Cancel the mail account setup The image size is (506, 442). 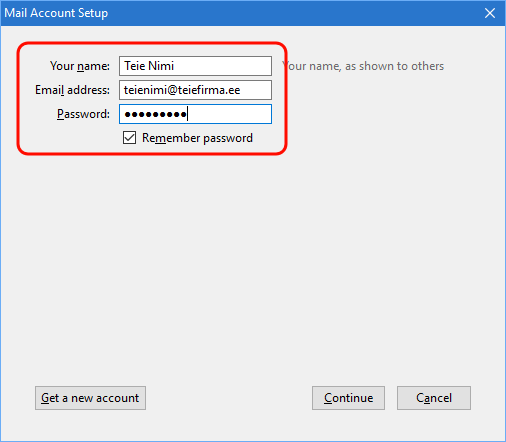click(x=434, y=398)
